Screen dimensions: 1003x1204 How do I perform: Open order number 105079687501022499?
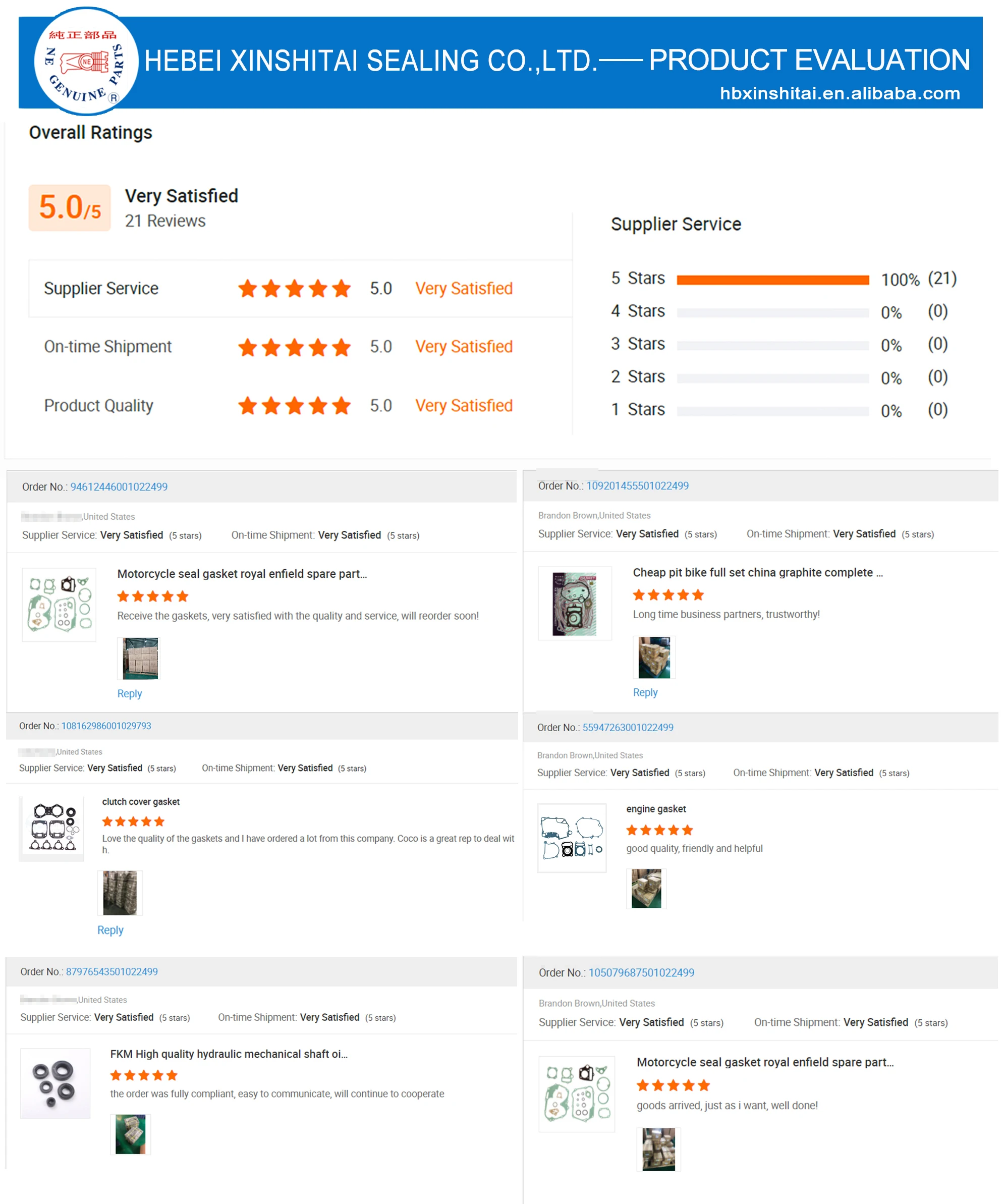[641, 973]
